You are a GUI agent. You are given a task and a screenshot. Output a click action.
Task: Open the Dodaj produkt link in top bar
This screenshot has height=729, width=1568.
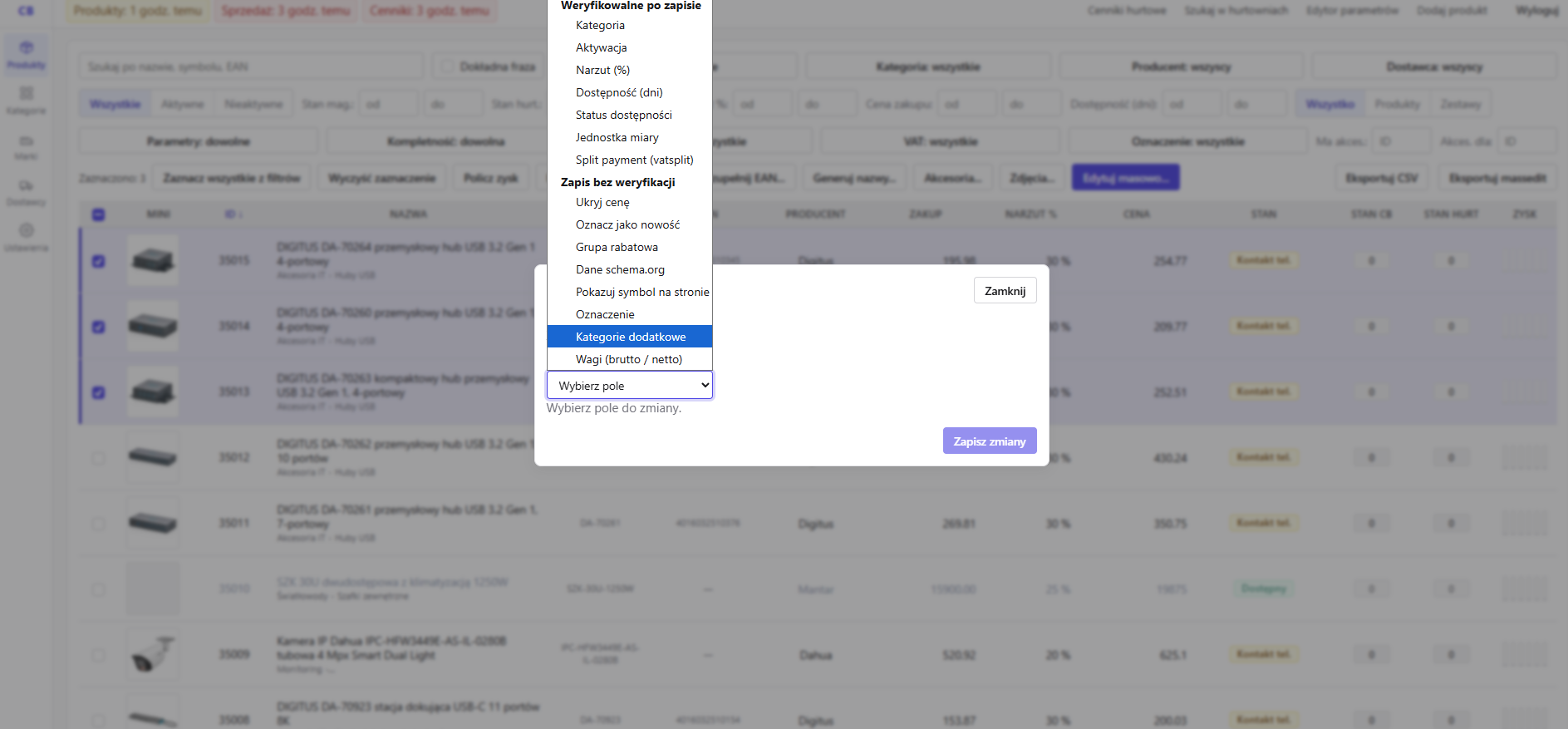pos(1451,11)
